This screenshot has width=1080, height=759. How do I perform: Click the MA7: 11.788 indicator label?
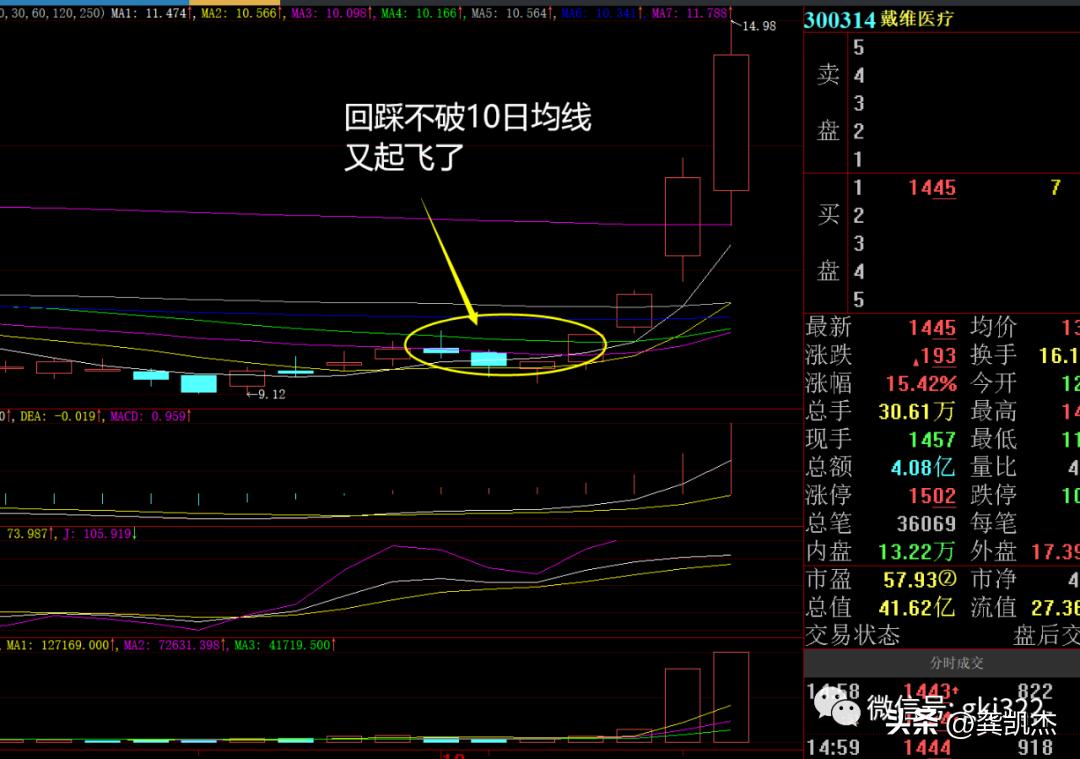click(x=689, y=12)
